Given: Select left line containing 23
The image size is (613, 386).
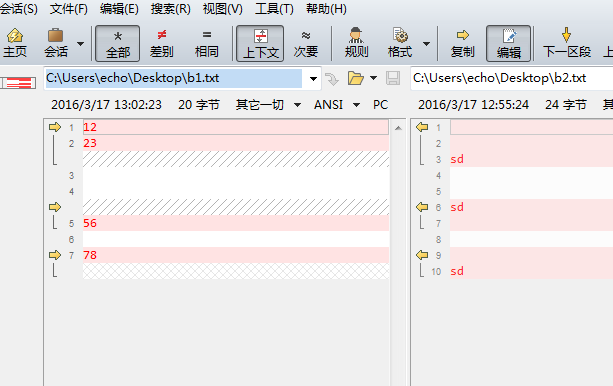Looking at the screenshot, I should [236, 143].
